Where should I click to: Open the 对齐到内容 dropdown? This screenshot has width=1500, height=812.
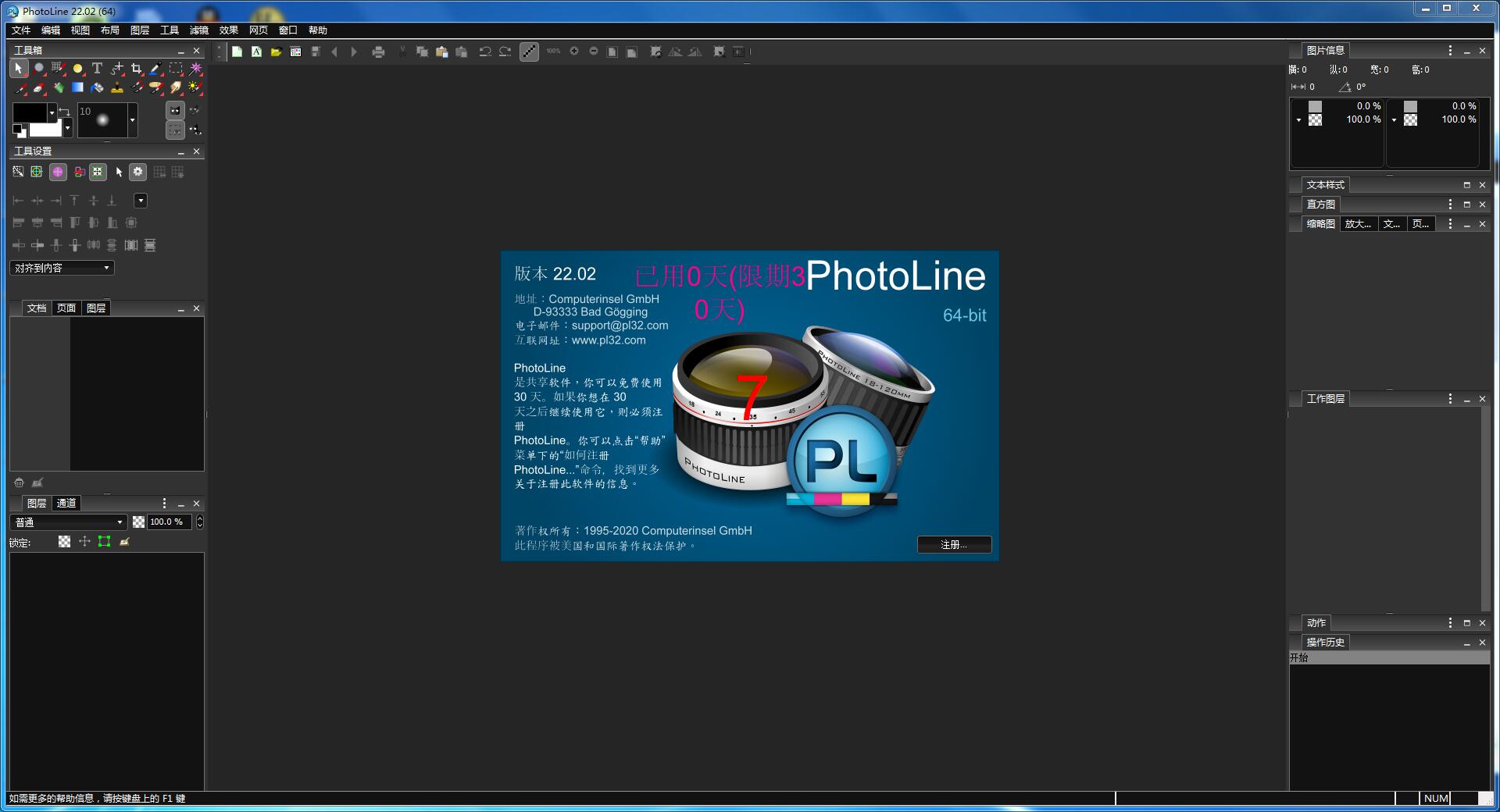point(62,268)
